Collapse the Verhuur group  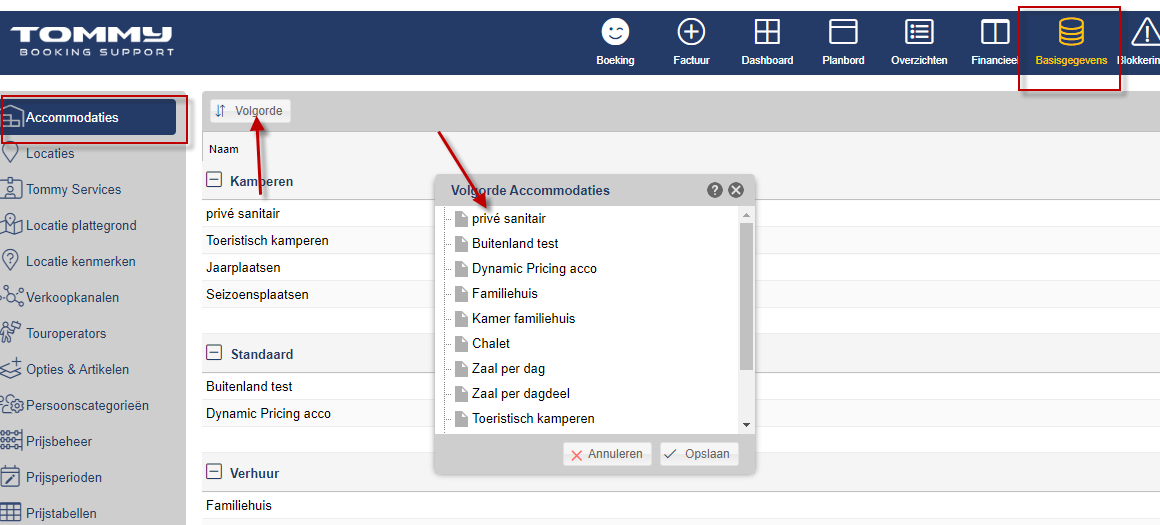(x=214, y=472)
